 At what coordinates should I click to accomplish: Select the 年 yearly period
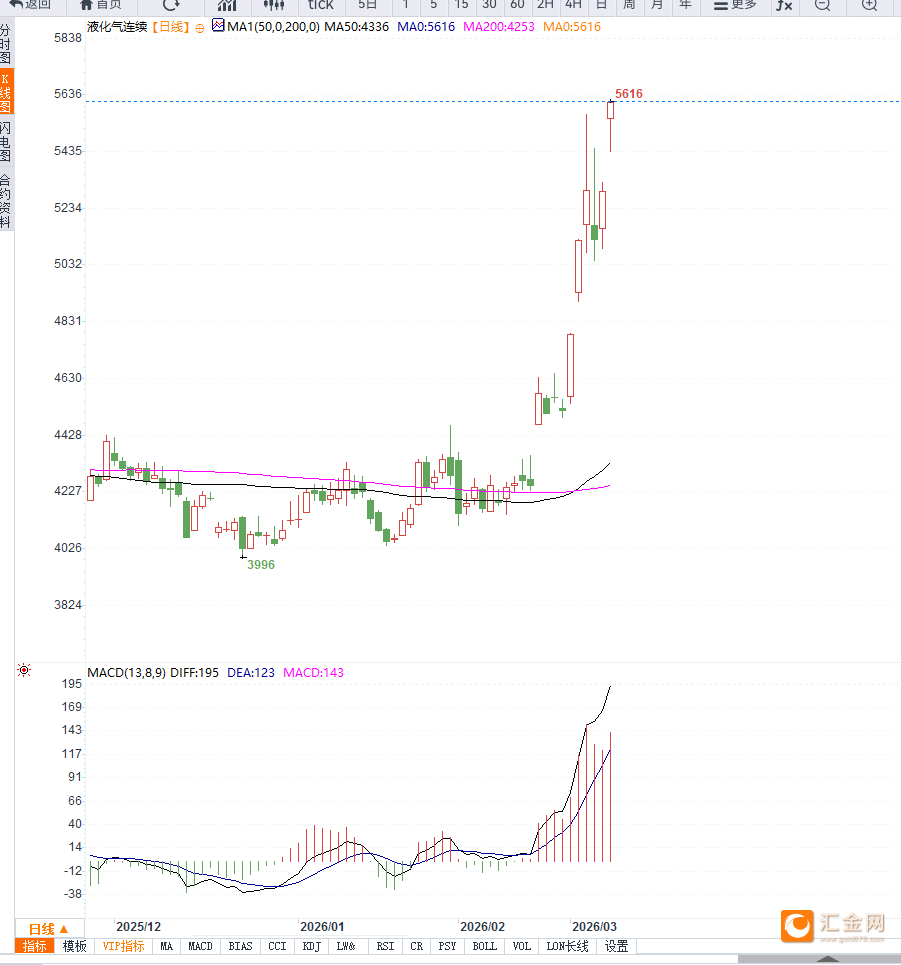[x=685, y=5]
